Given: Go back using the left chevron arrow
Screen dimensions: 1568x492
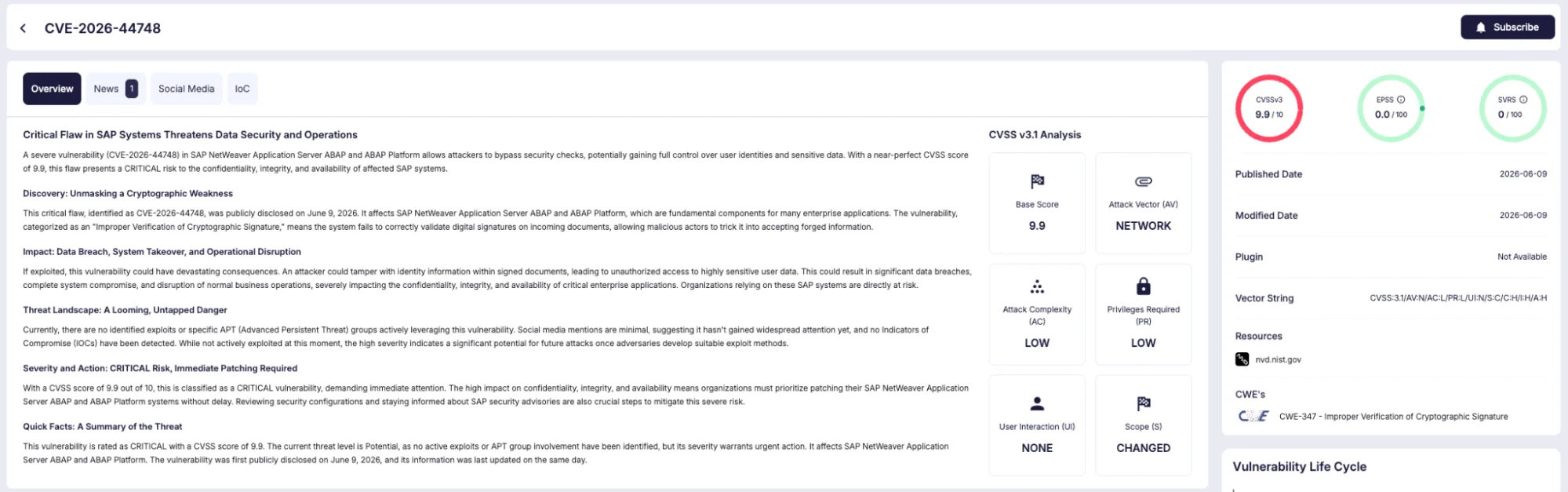Looking at the screenshot, I should 23,28.
